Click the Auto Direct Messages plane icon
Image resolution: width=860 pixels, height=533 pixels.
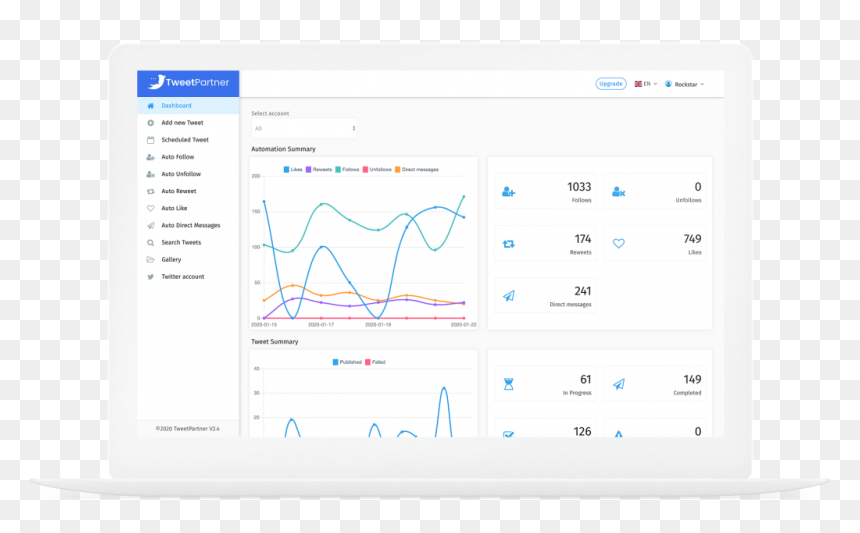click(150, 225)
